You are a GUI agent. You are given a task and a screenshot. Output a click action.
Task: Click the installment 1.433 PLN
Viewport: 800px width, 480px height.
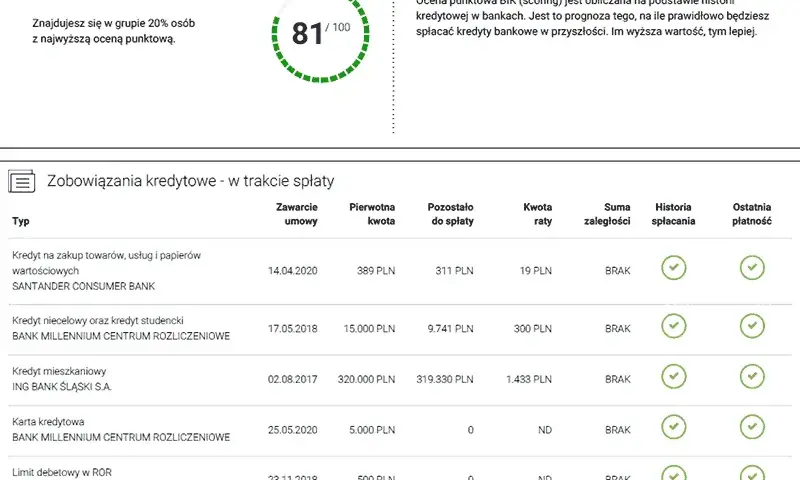529,380
